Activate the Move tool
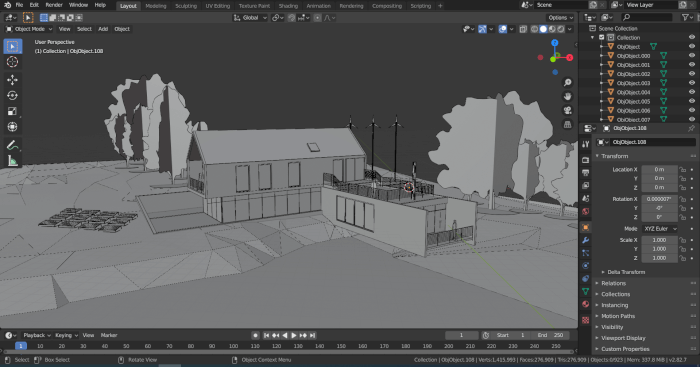Image resolution: width=700 pixels, height=367 pixels. click(x=12, y=80)
